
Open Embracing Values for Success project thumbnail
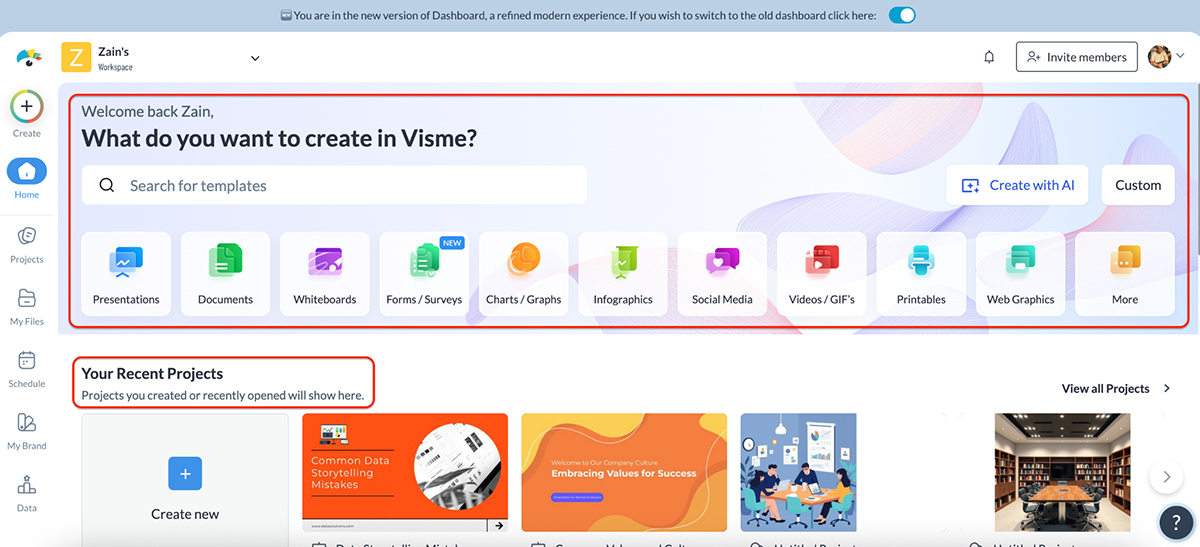point(624,473)
